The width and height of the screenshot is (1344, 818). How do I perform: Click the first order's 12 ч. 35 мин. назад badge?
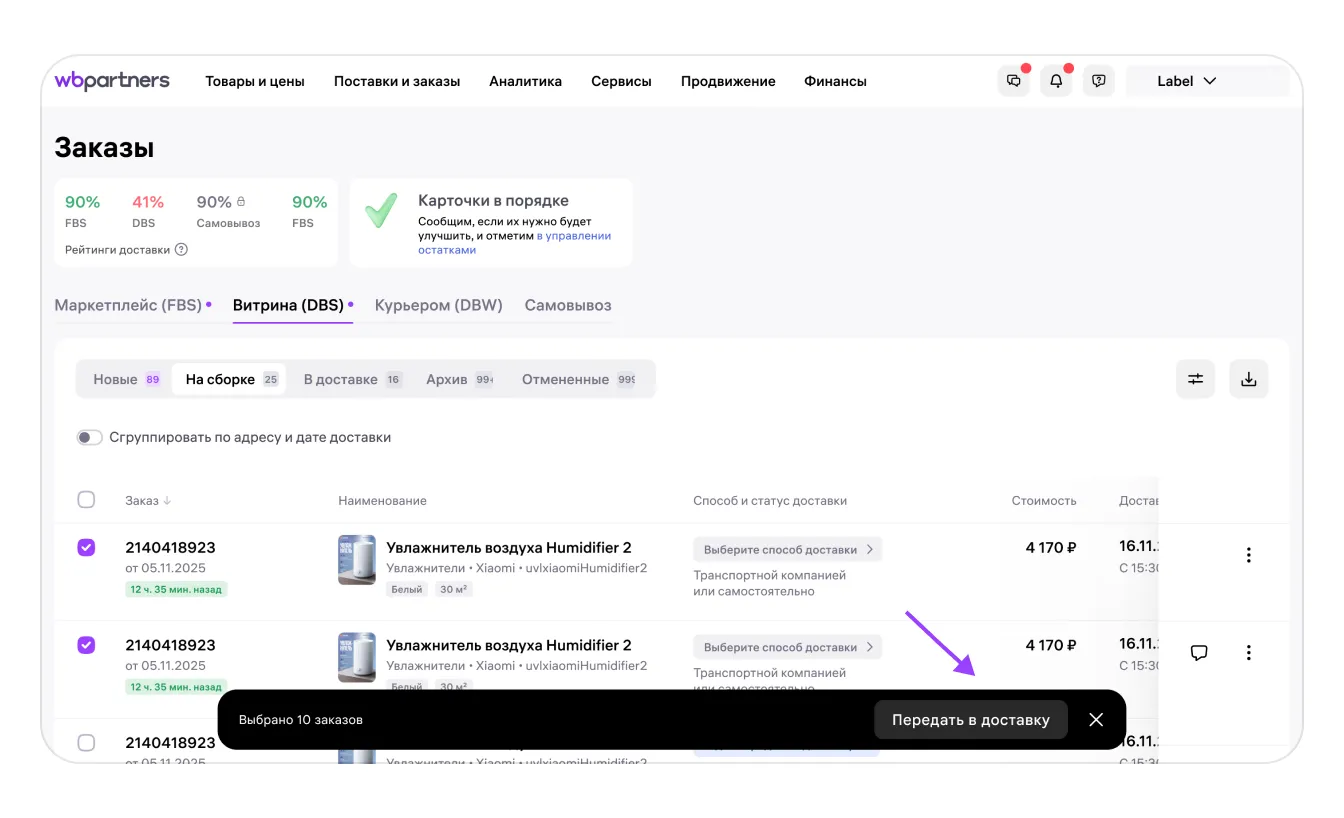(176, 590)
